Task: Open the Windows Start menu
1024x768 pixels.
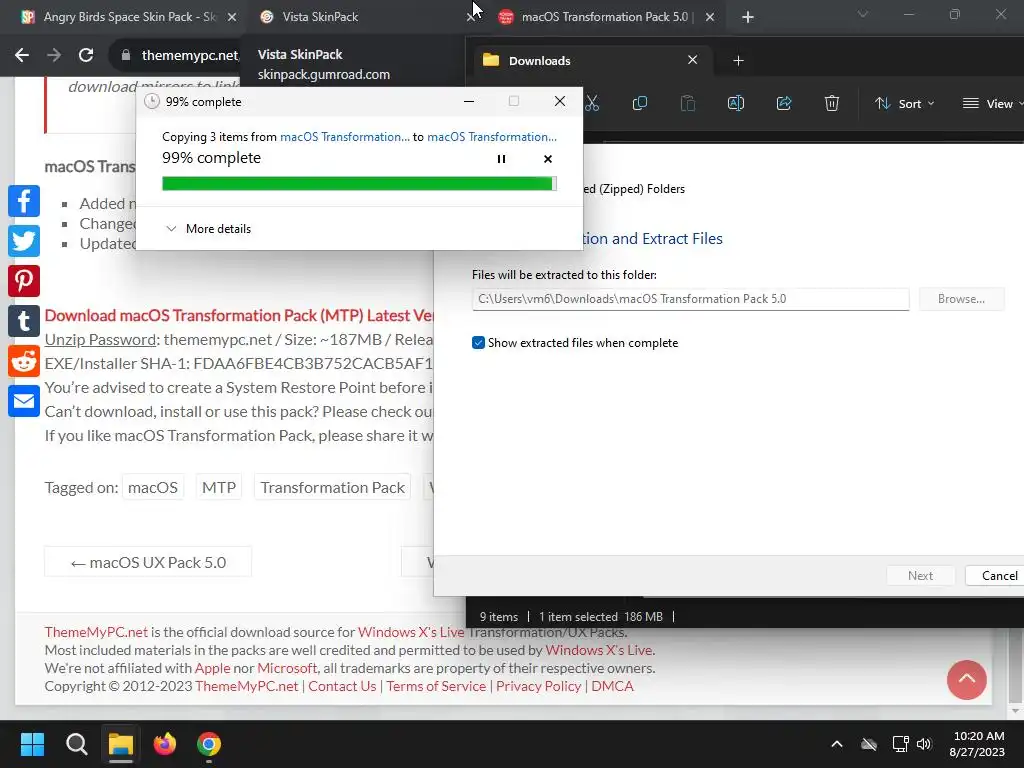Action: coord(32,744)
